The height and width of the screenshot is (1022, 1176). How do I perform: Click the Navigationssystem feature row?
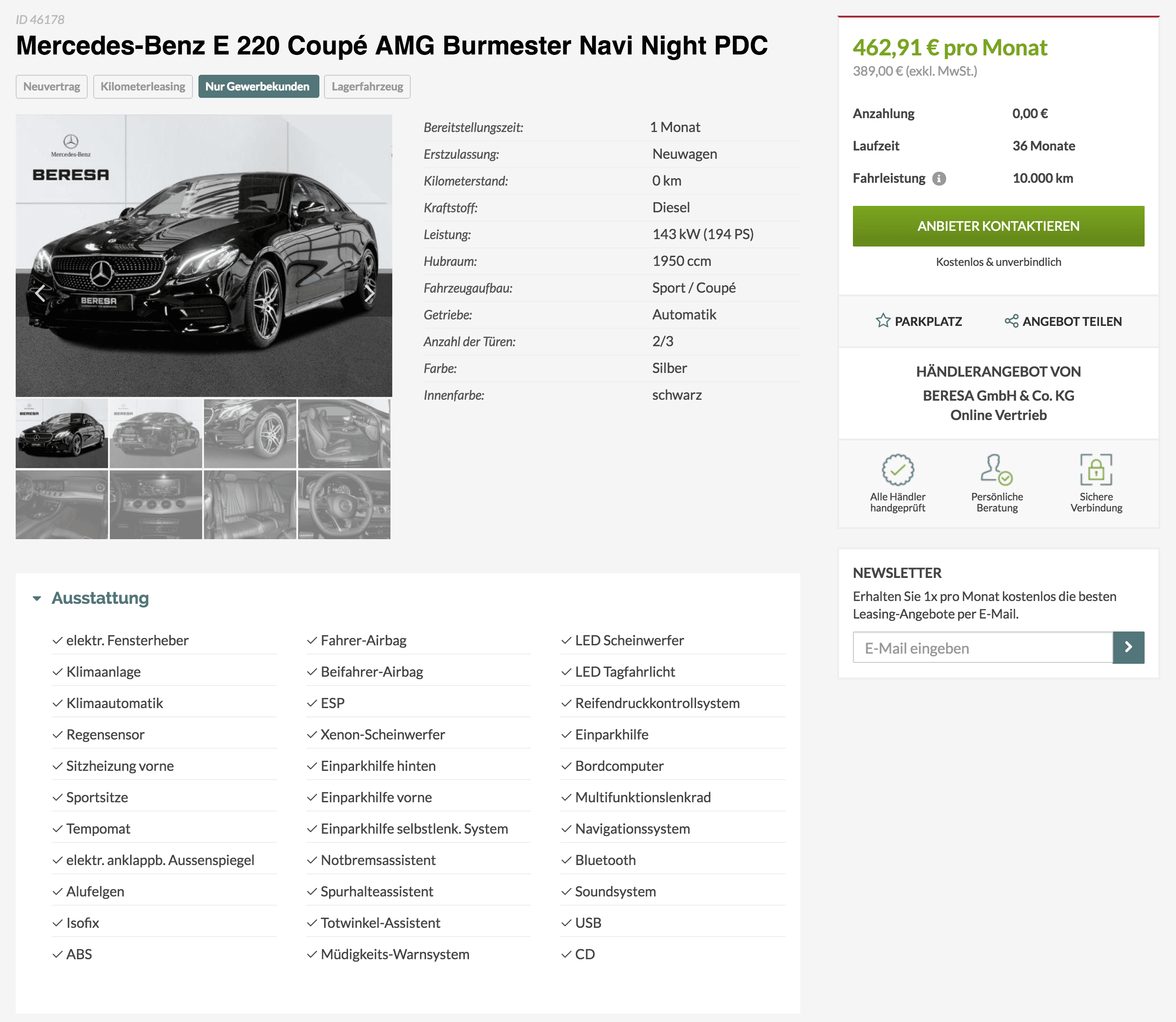tap(673, 829)
